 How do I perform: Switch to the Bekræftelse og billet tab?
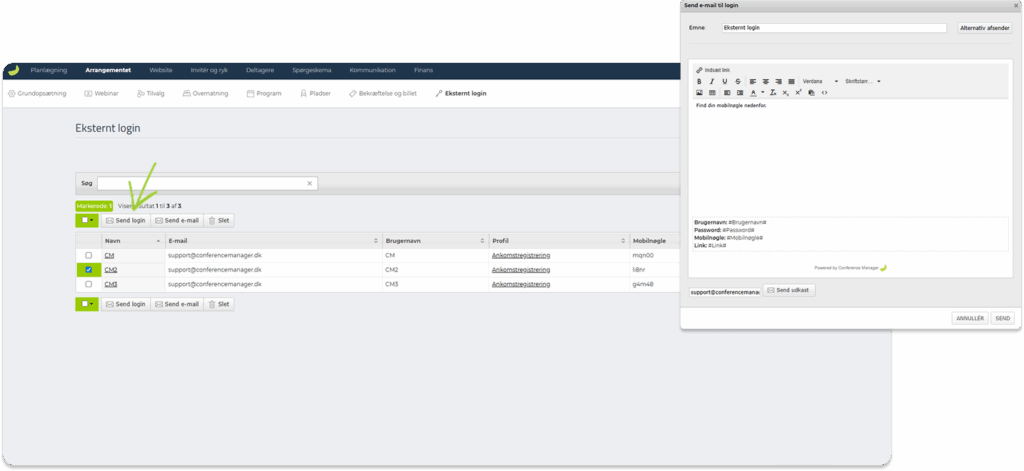tap(382, 93)
